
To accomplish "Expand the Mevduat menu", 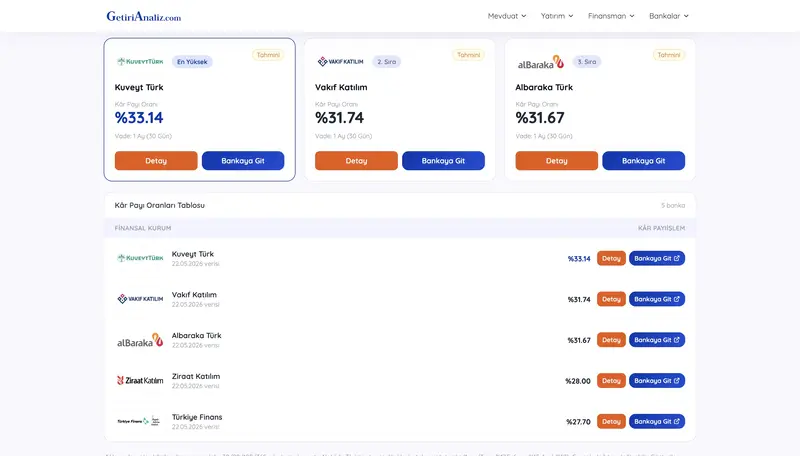I will click(x=507, y=16).
